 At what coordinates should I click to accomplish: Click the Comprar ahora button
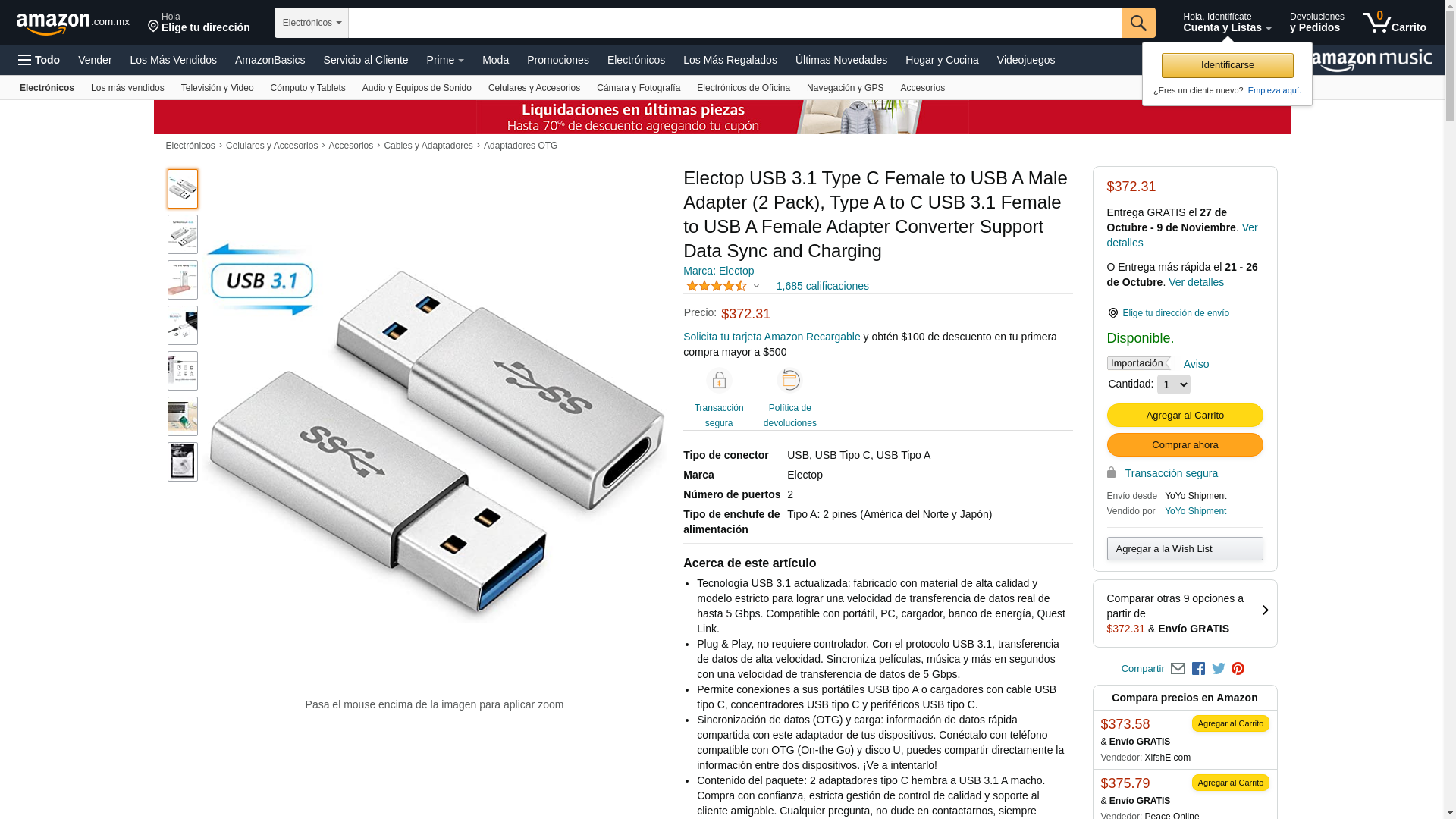tap(1185, 444)
